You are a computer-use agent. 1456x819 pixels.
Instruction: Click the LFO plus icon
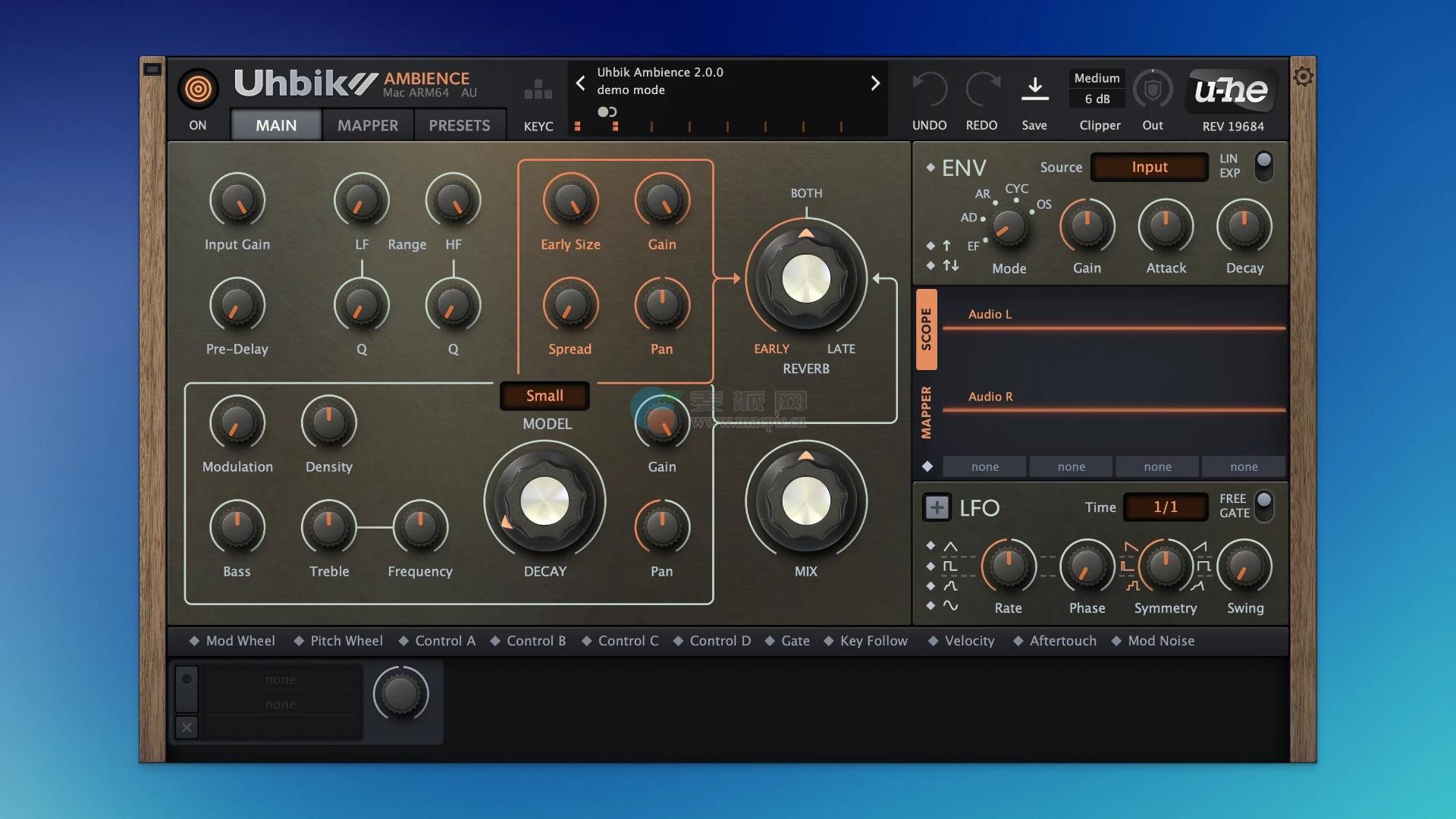click(x=937, y=507)
